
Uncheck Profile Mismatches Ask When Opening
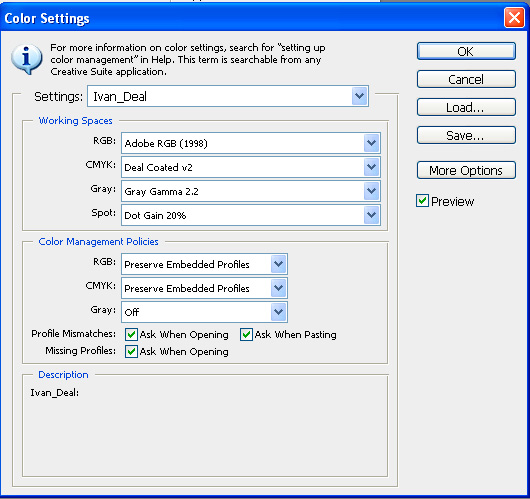click(x=131, y=334)
